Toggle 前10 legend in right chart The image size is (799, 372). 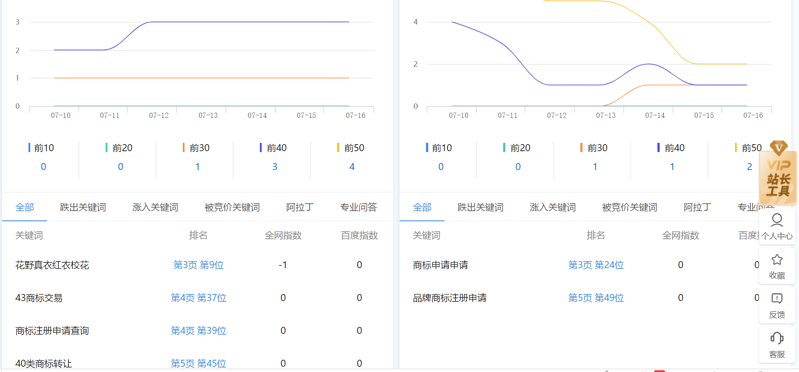439,148
